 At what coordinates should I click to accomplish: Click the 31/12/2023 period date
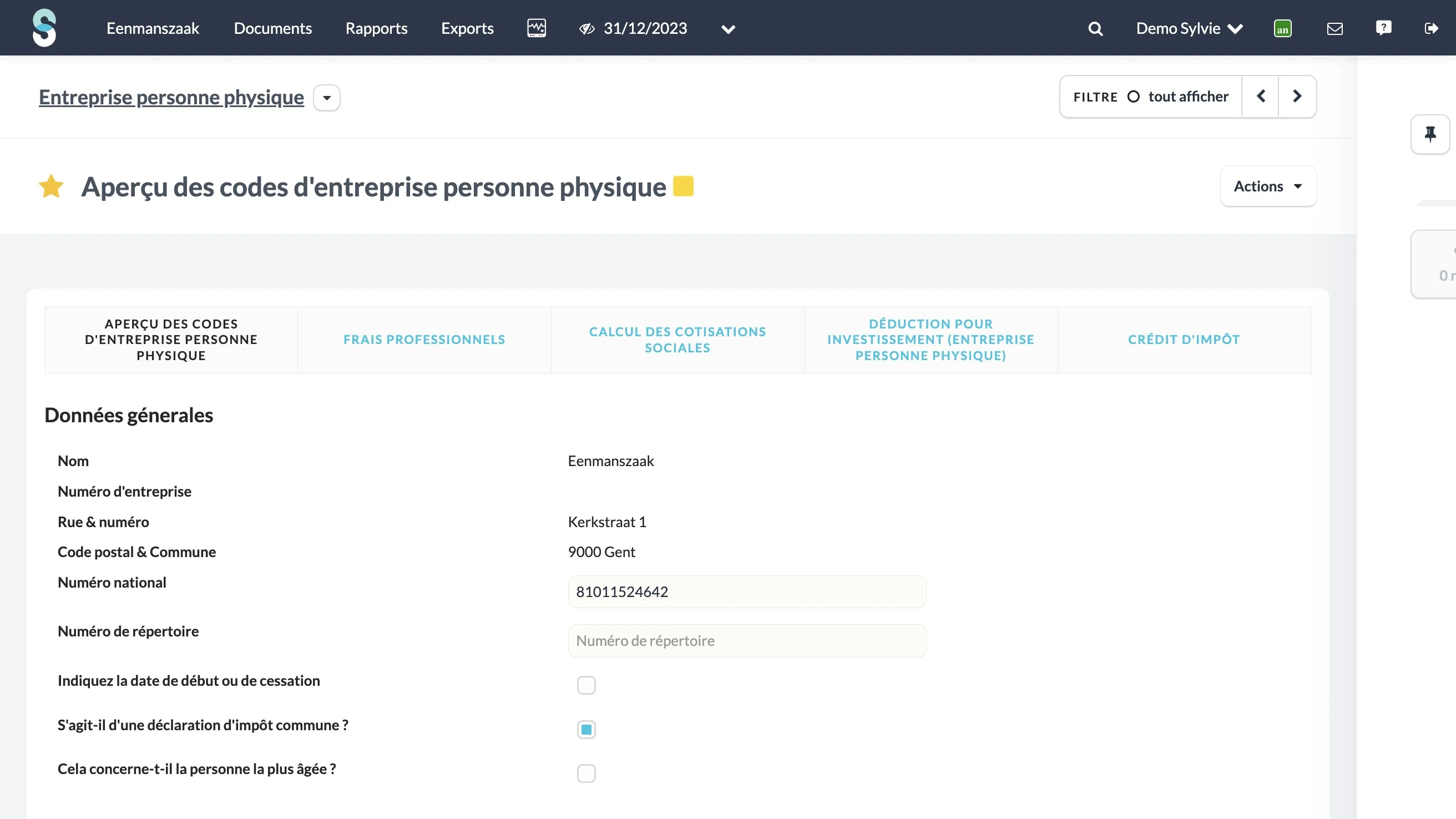645,28
